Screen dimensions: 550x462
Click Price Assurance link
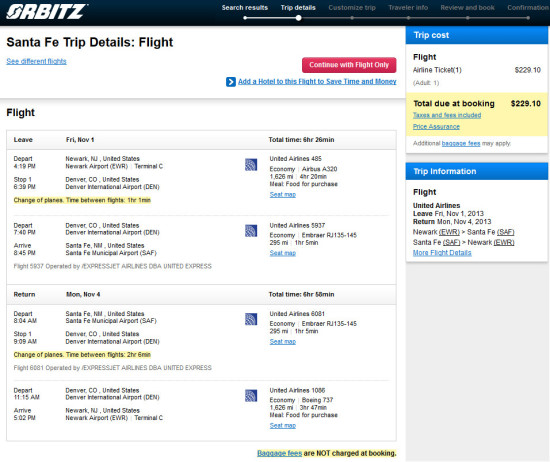[436, 127]
